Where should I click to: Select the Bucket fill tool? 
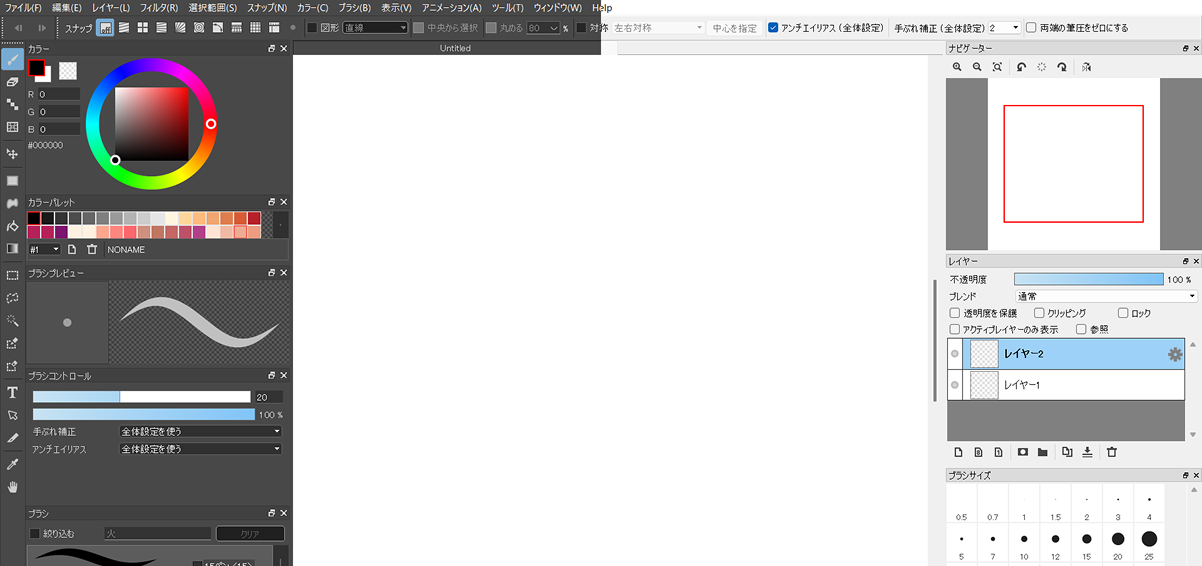(x=12, y=226)
